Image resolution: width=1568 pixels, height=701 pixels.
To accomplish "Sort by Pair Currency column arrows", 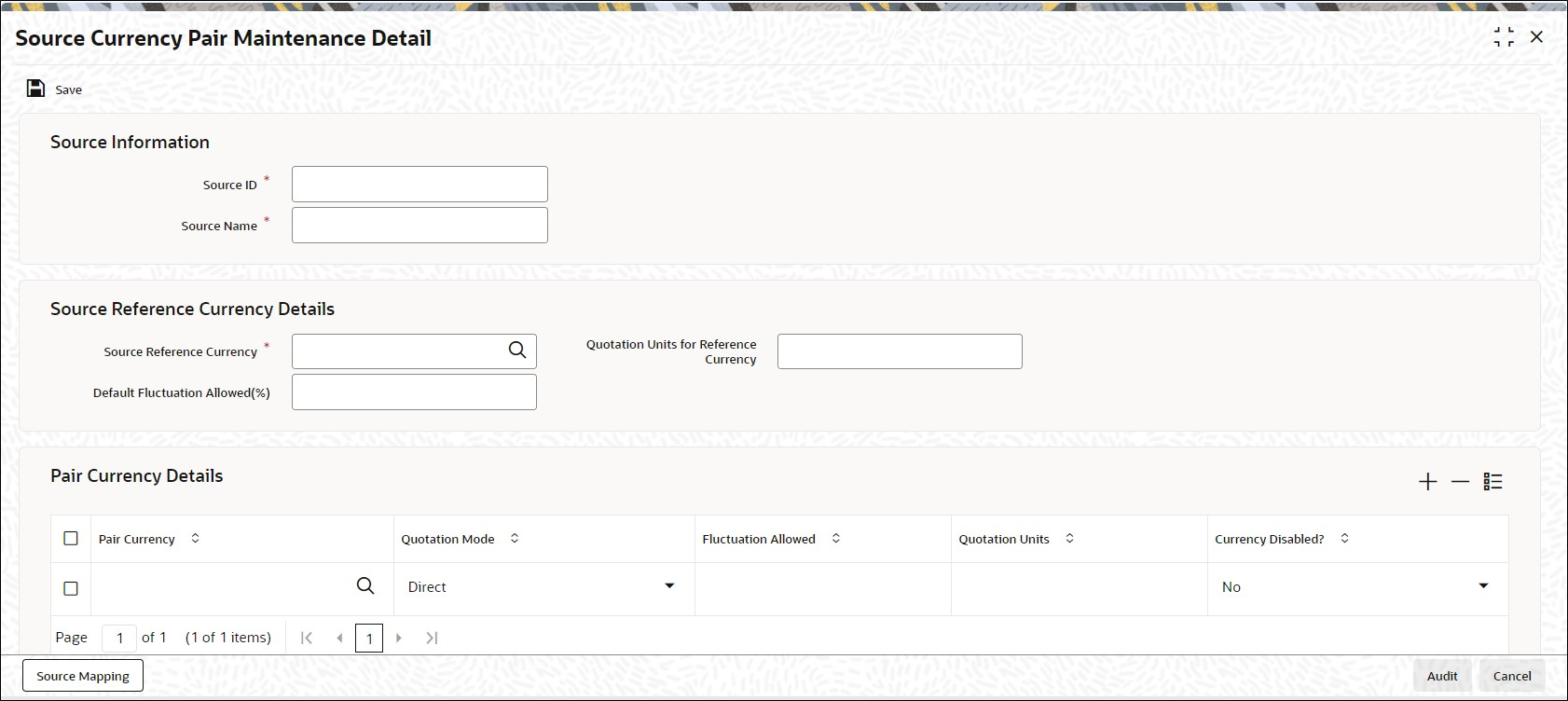I will coord(195,538).
